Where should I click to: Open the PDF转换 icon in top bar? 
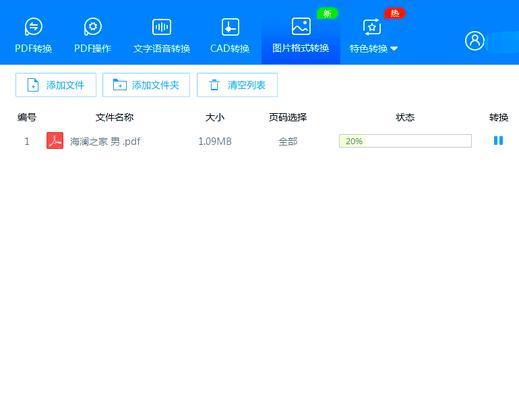[33, 27]
